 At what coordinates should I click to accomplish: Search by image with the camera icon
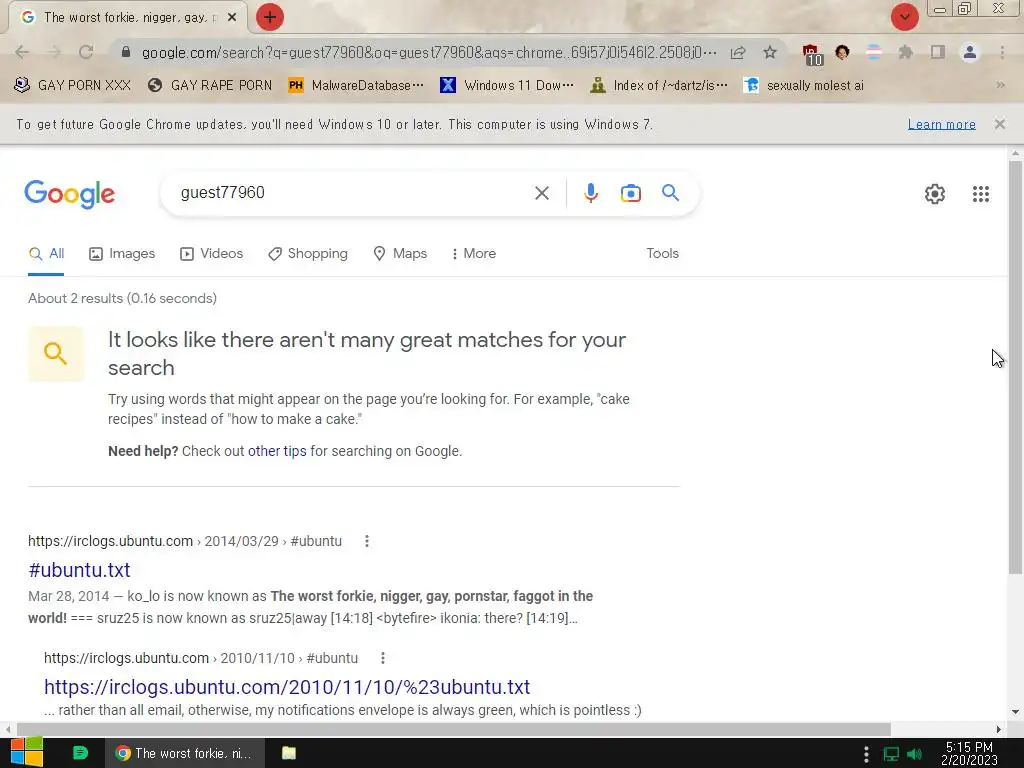point(630,193)
